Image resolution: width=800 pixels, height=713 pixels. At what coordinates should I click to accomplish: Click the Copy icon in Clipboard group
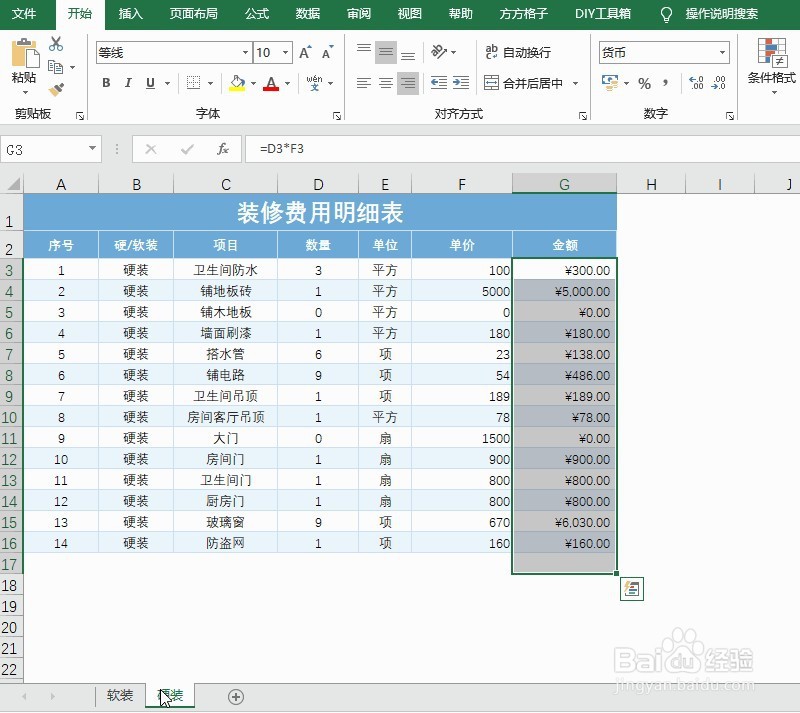pos(56,66)
